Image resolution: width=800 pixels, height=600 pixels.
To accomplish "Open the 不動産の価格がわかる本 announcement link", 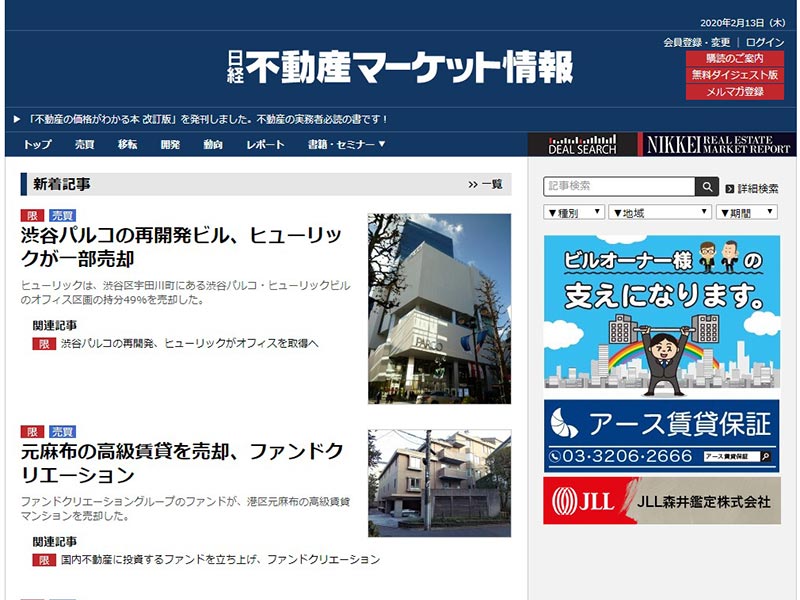I will coord(208,119).
